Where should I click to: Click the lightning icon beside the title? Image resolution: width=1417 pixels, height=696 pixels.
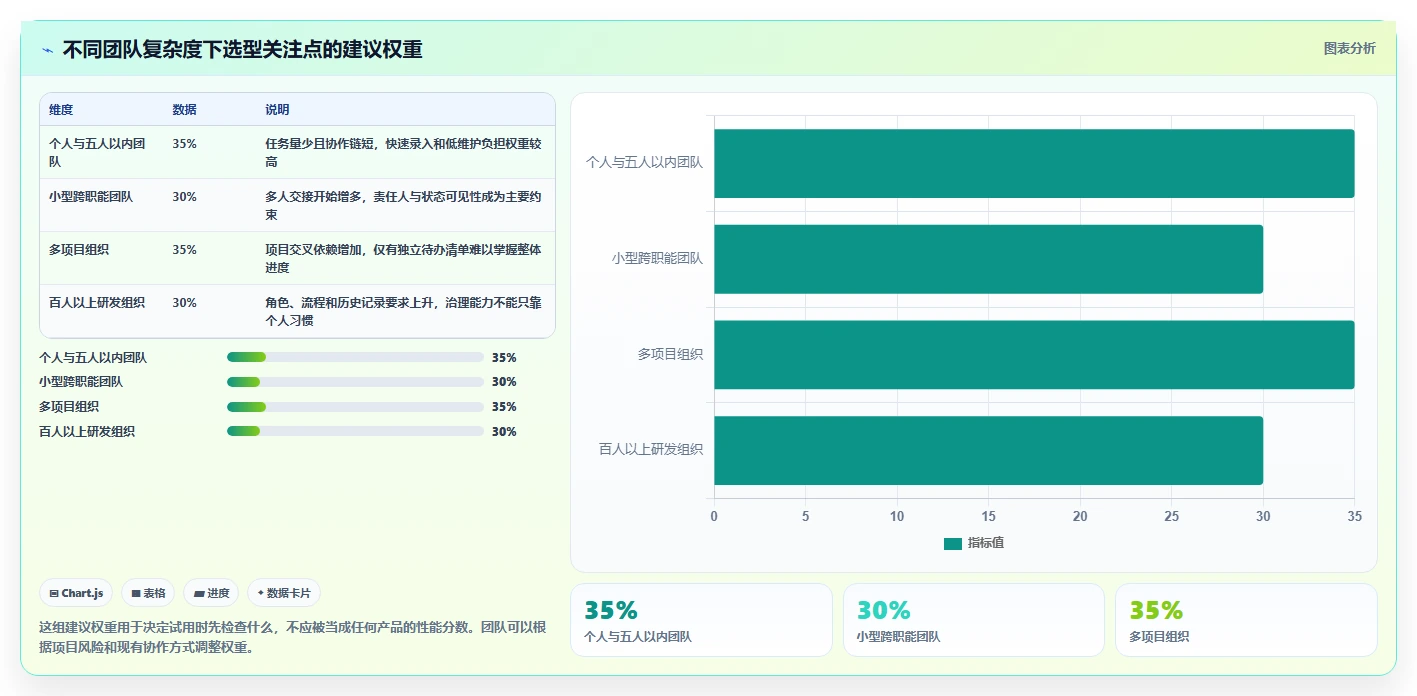[48, 50]
